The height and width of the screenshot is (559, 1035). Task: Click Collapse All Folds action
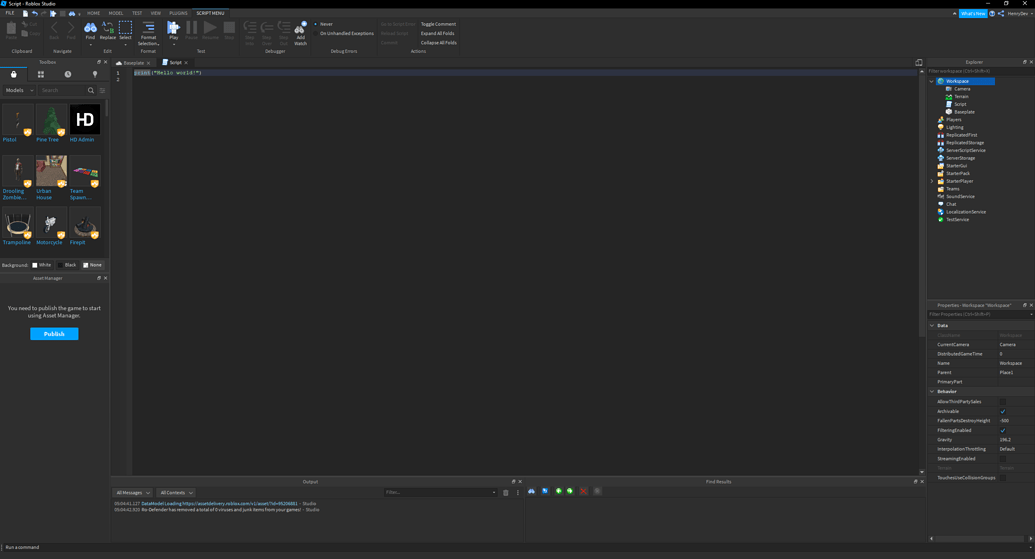pyautogui.click(x=438, y=42)
